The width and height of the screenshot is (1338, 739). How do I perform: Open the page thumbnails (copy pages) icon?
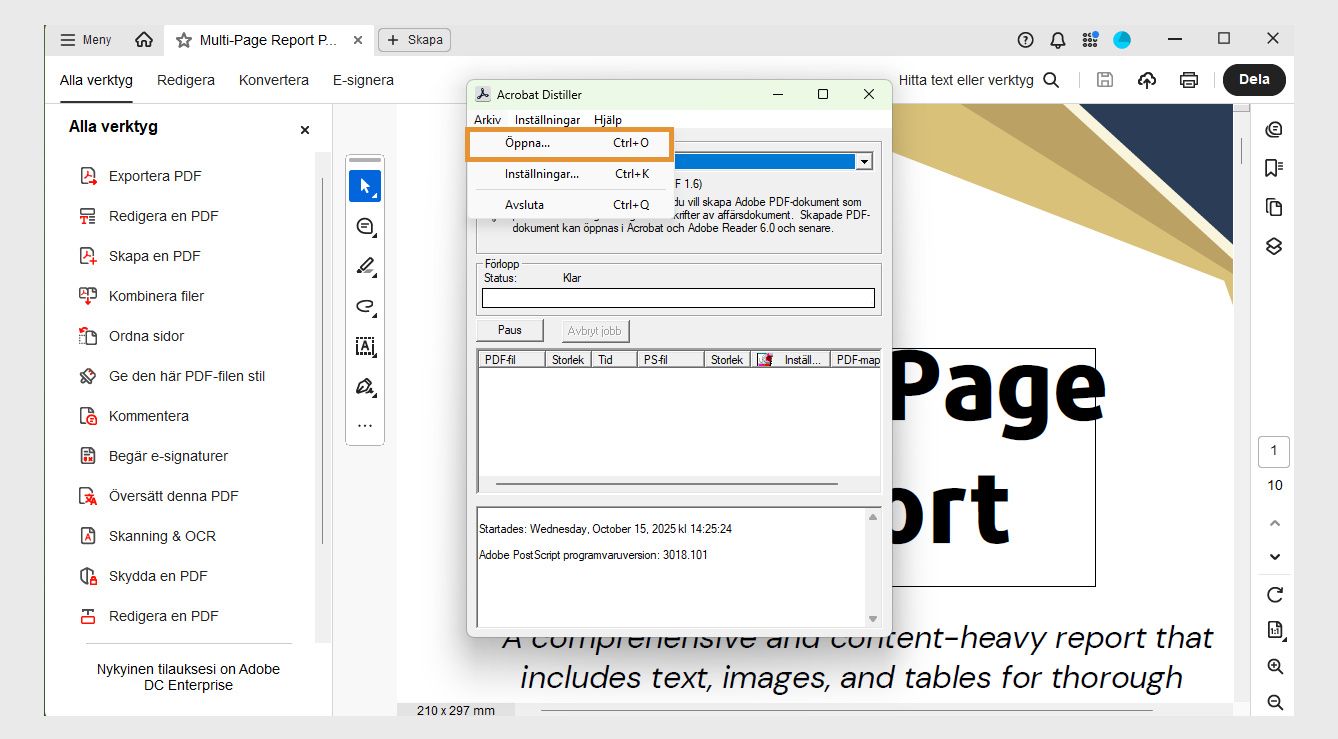point(1273,207)
